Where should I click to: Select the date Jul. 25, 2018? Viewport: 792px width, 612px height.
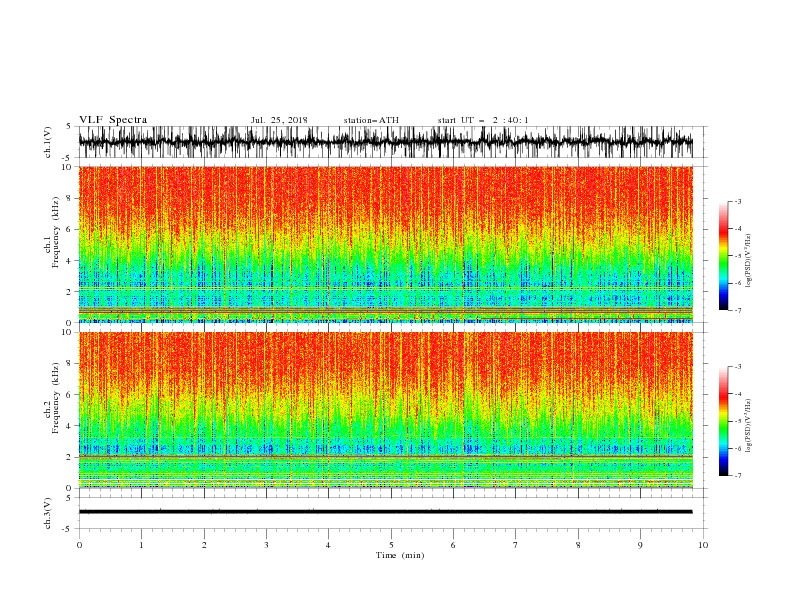point(279,120)
